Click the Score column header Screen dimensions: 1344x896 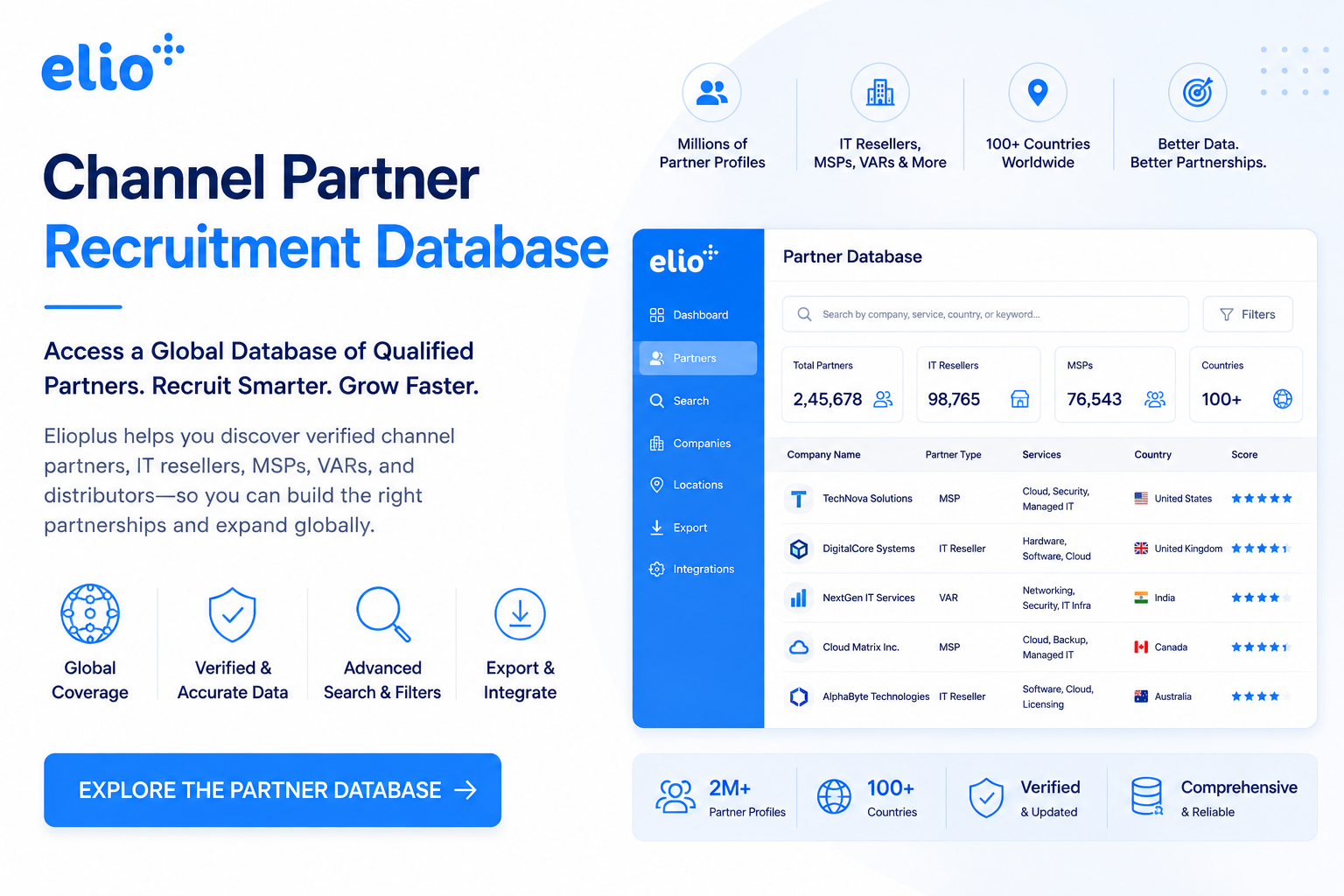1244,455
